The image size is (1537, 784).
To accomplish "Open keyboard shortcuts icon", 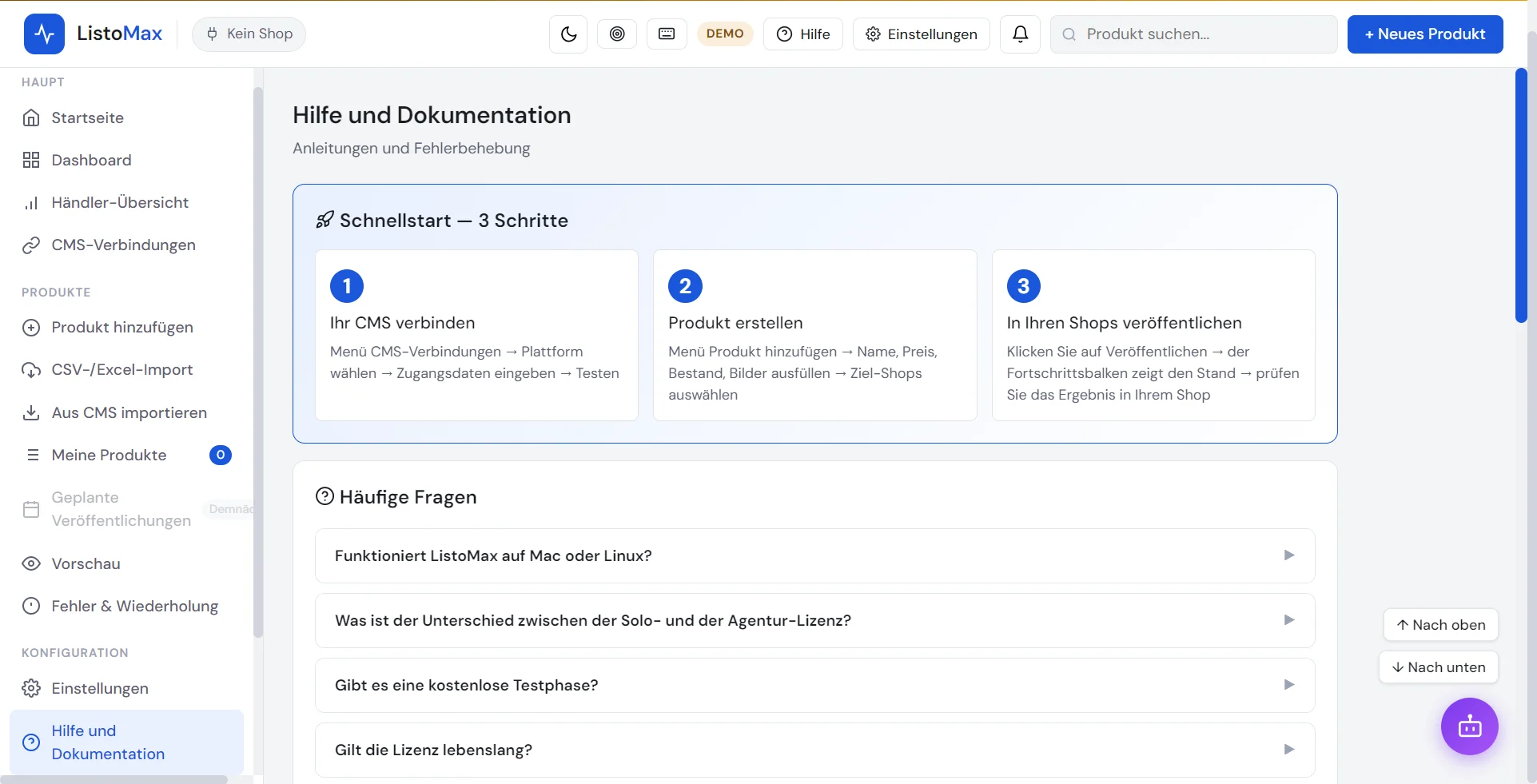I will pos(667,34).
